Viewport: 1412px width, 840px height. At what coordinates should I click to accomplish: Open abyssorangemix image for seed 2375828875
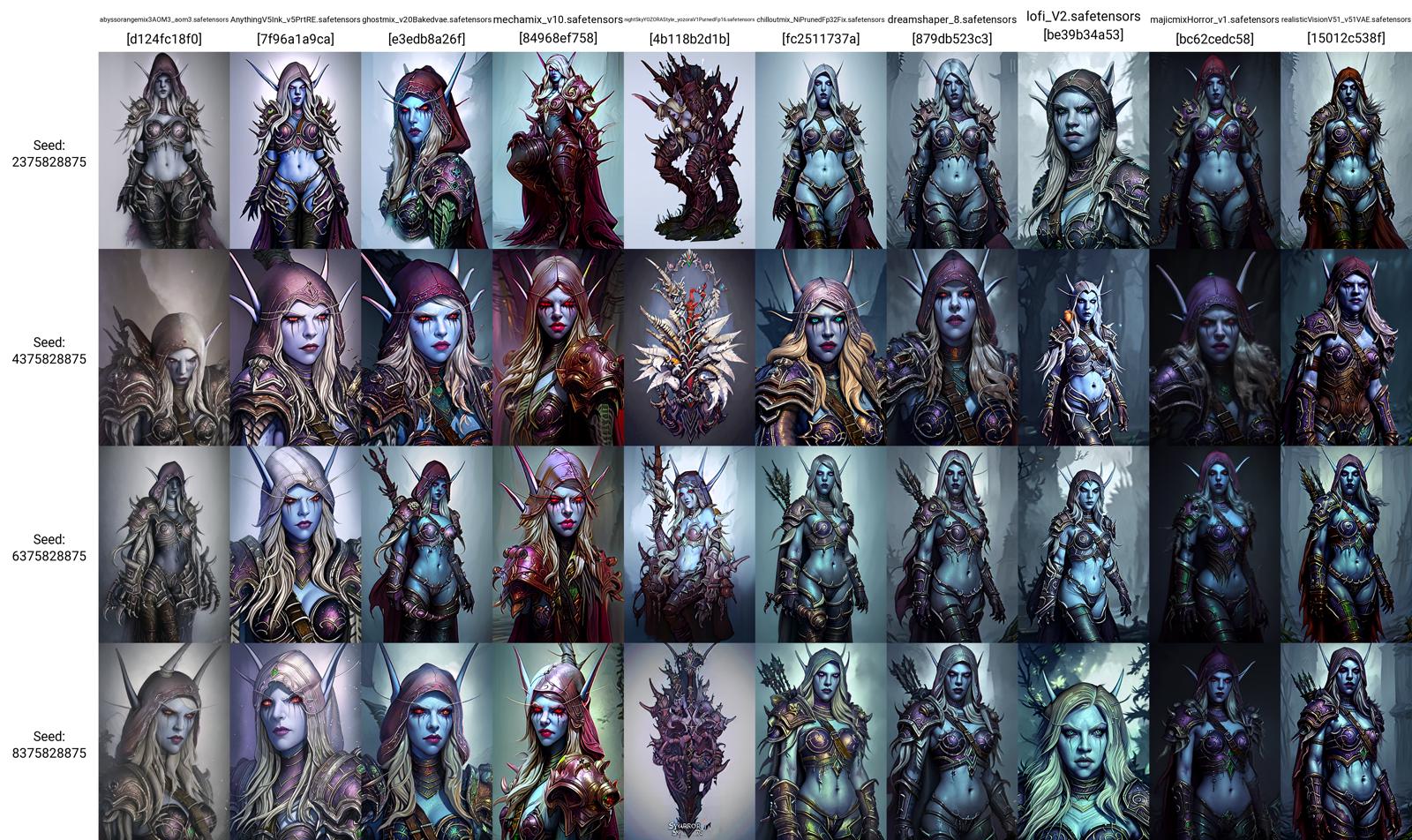point(164,150)
